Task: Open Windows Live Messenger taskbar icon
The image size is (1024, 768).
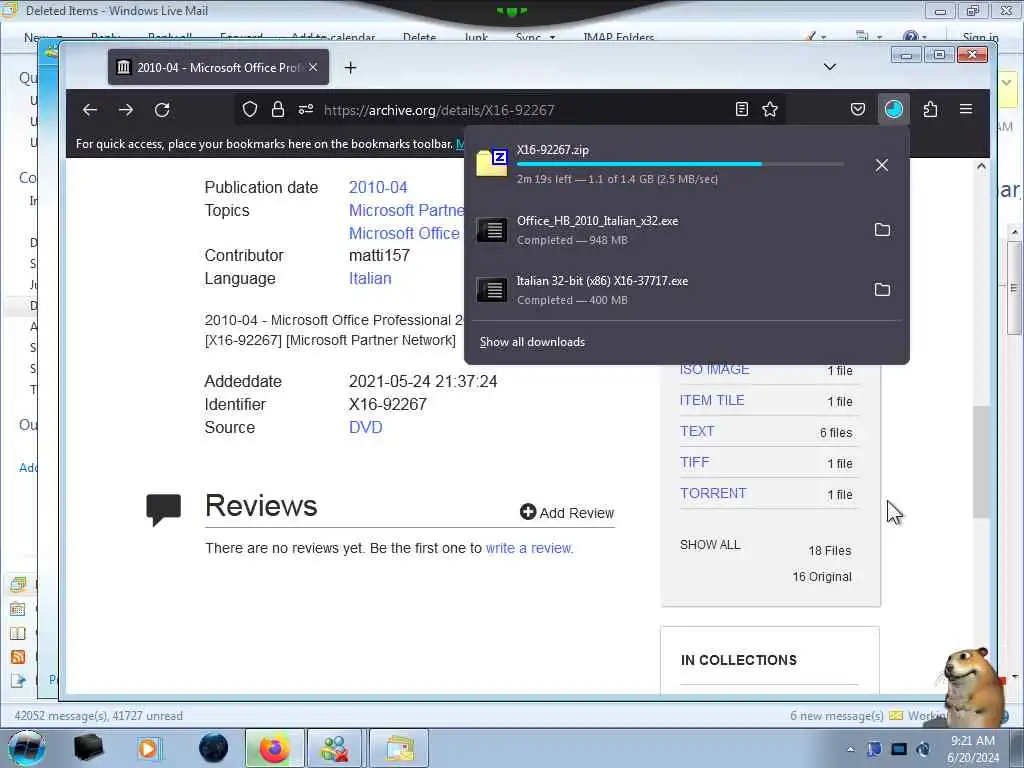Action: coord(334,748)
